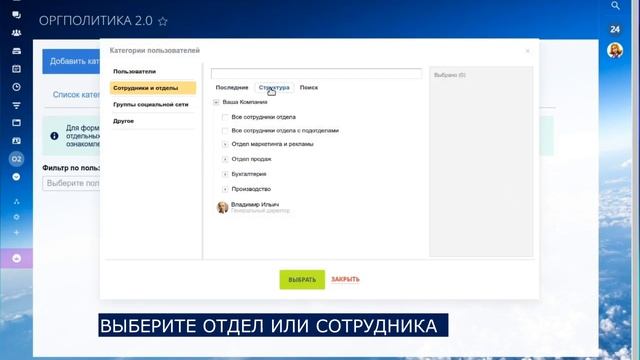Click 'Отдел маркетинга и рекламы' label
The height and width of the screenshot is (360, 640).
272,144
